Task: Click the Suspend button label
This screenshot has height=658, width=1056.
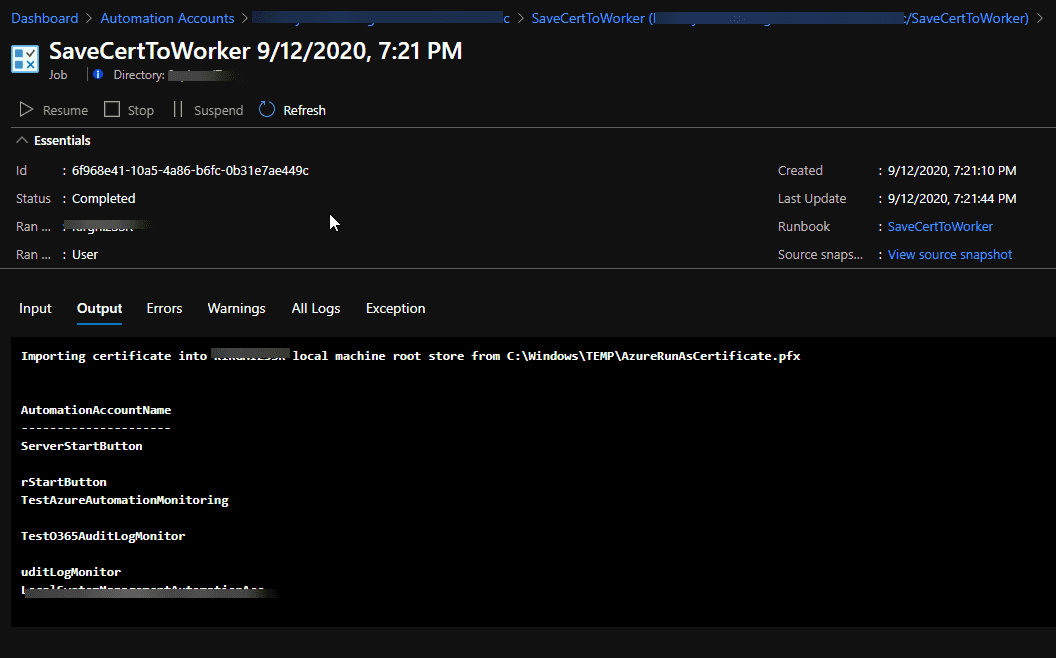Action: tap(219, 110)
